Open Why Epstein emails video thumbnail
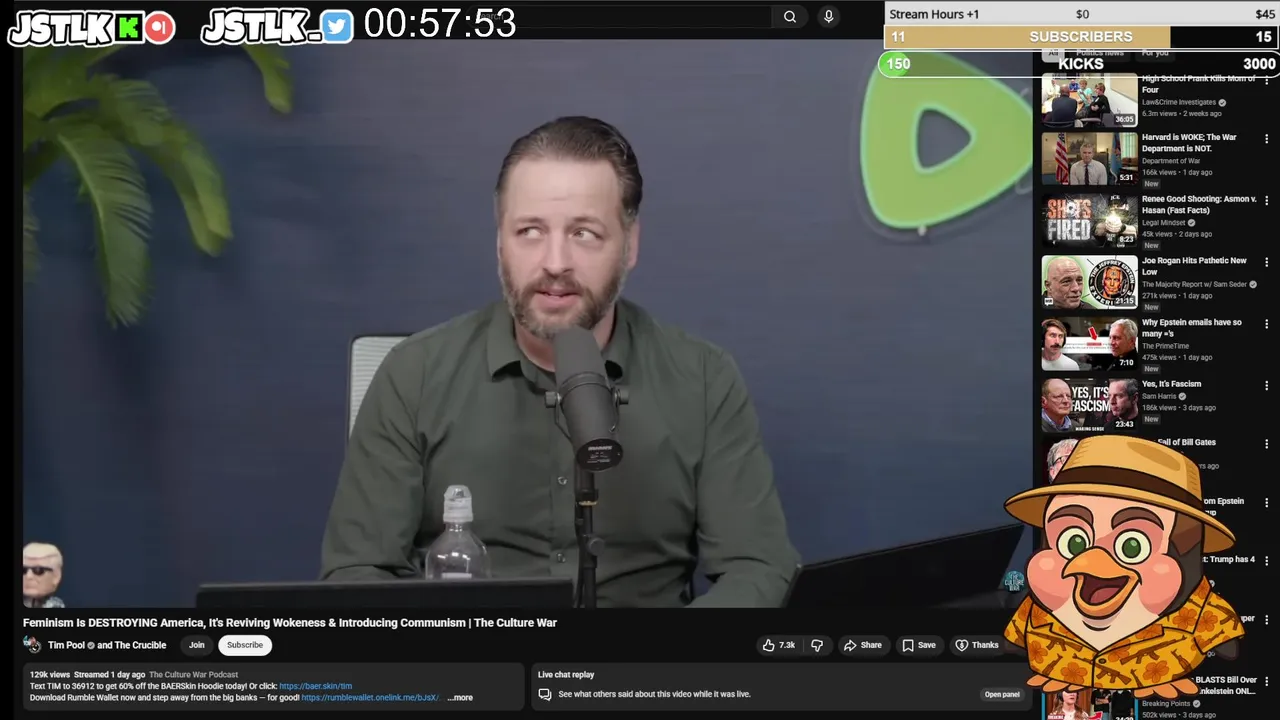 1089,343
